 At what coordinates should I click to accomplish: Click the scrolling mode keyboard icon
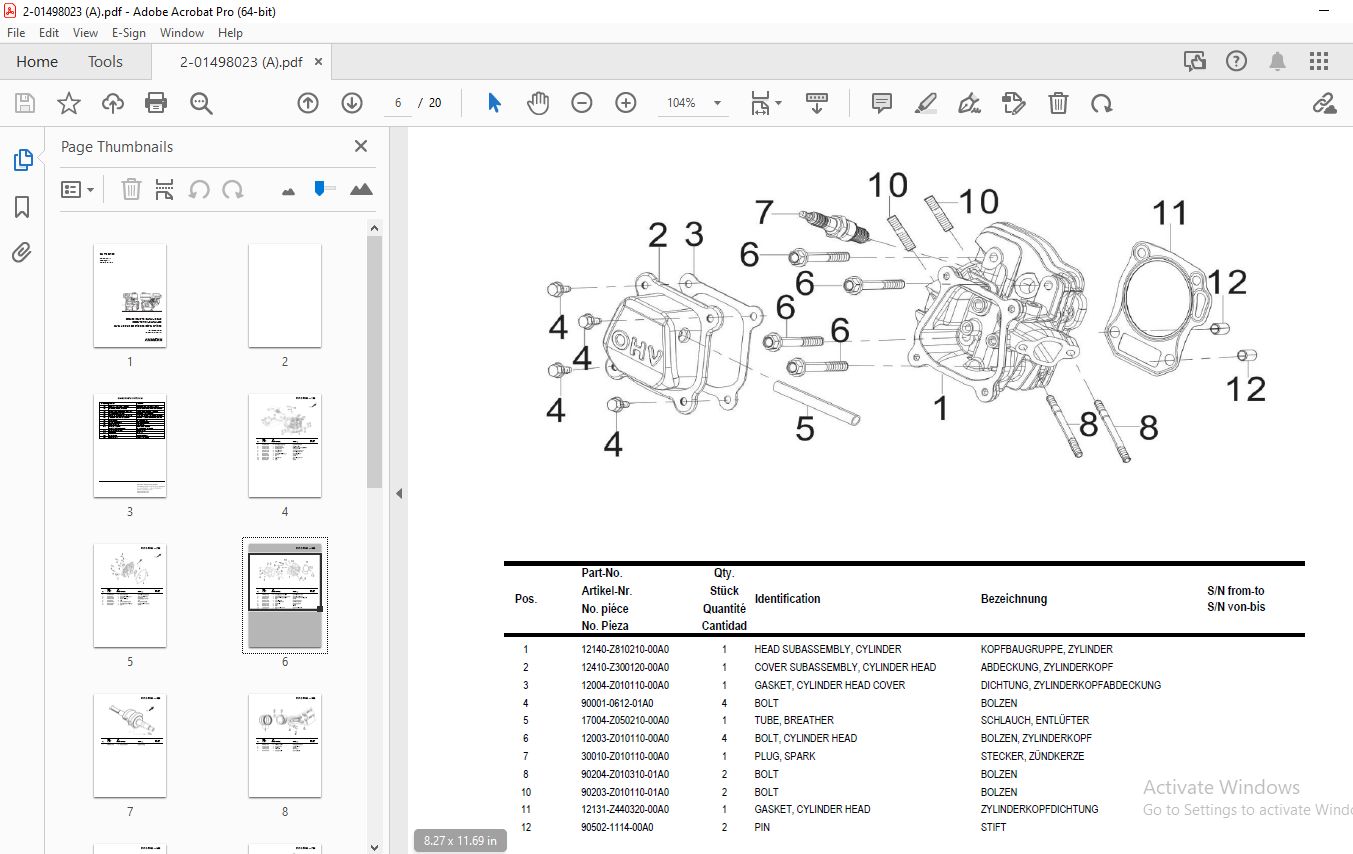click(x=818, y=103)
